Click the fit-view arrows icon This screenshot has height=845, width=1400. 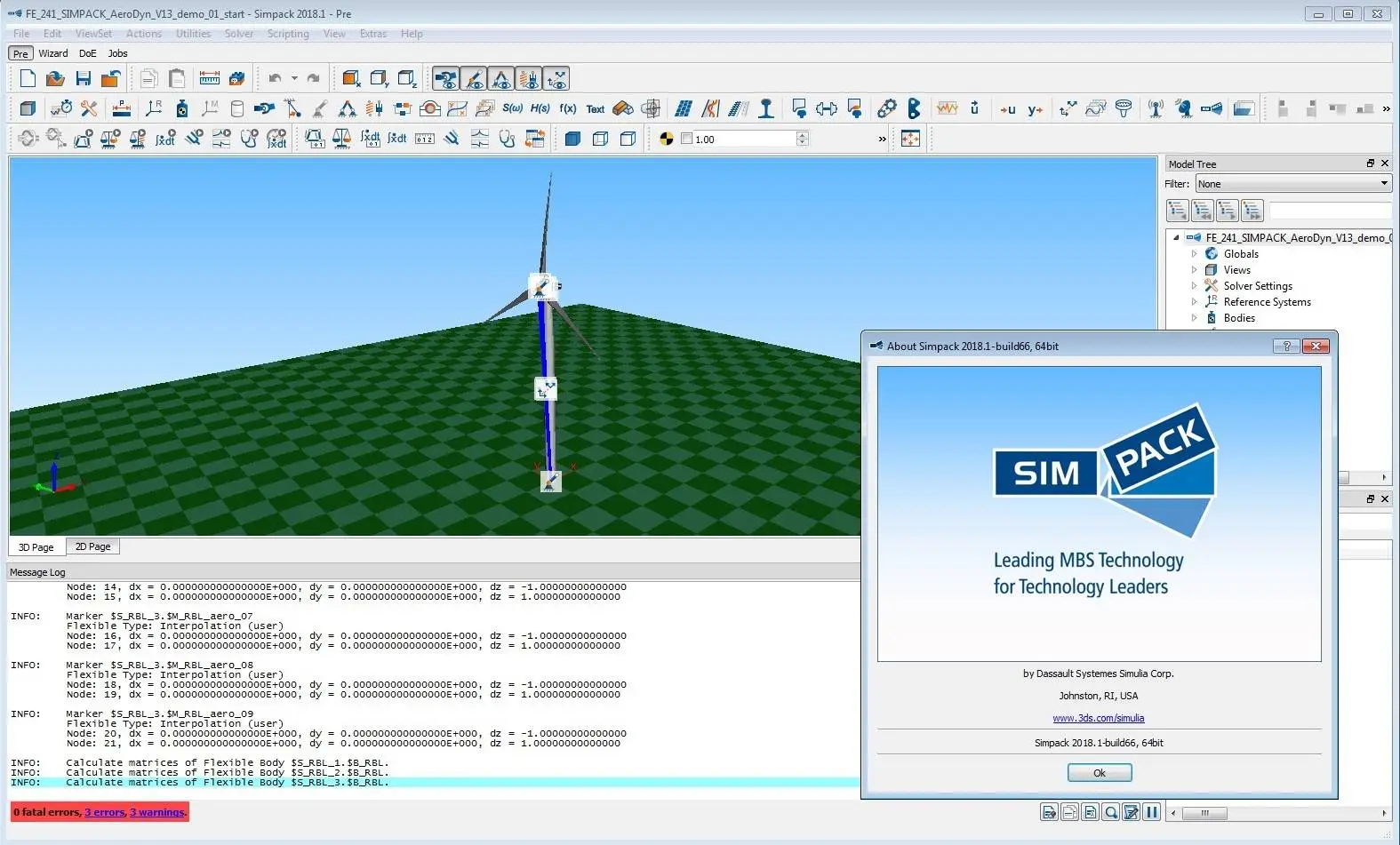point(910,139)
